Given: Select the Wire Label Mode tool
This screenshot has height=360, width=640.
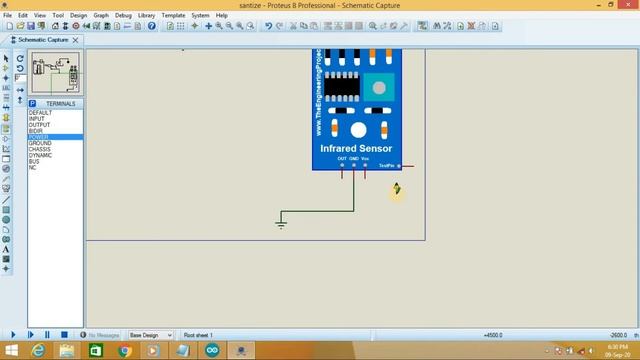Looking at the screenshot, I should pos(6,88).
